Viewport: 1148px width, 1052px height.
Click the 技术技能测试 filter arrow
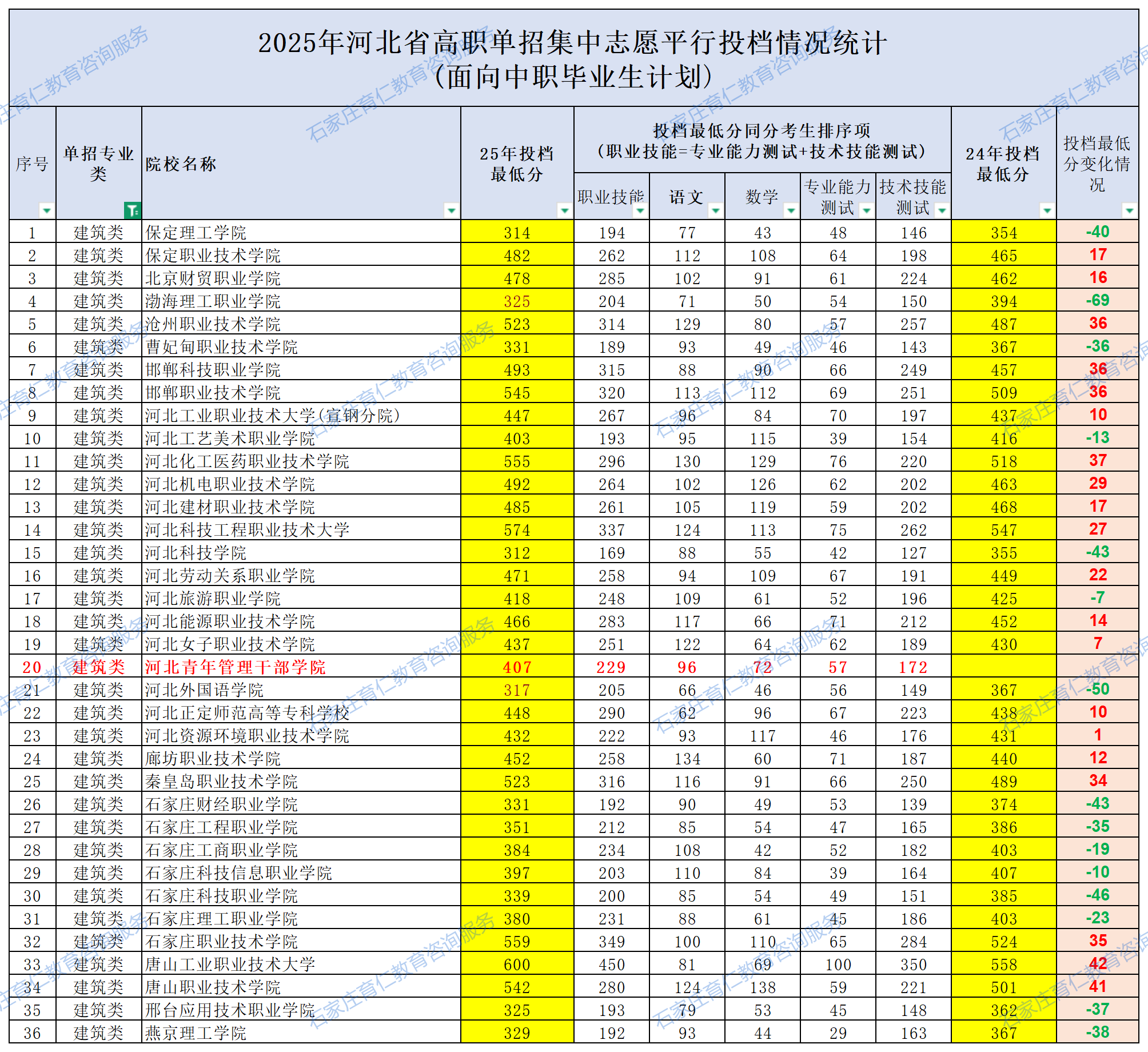(941, 210)
